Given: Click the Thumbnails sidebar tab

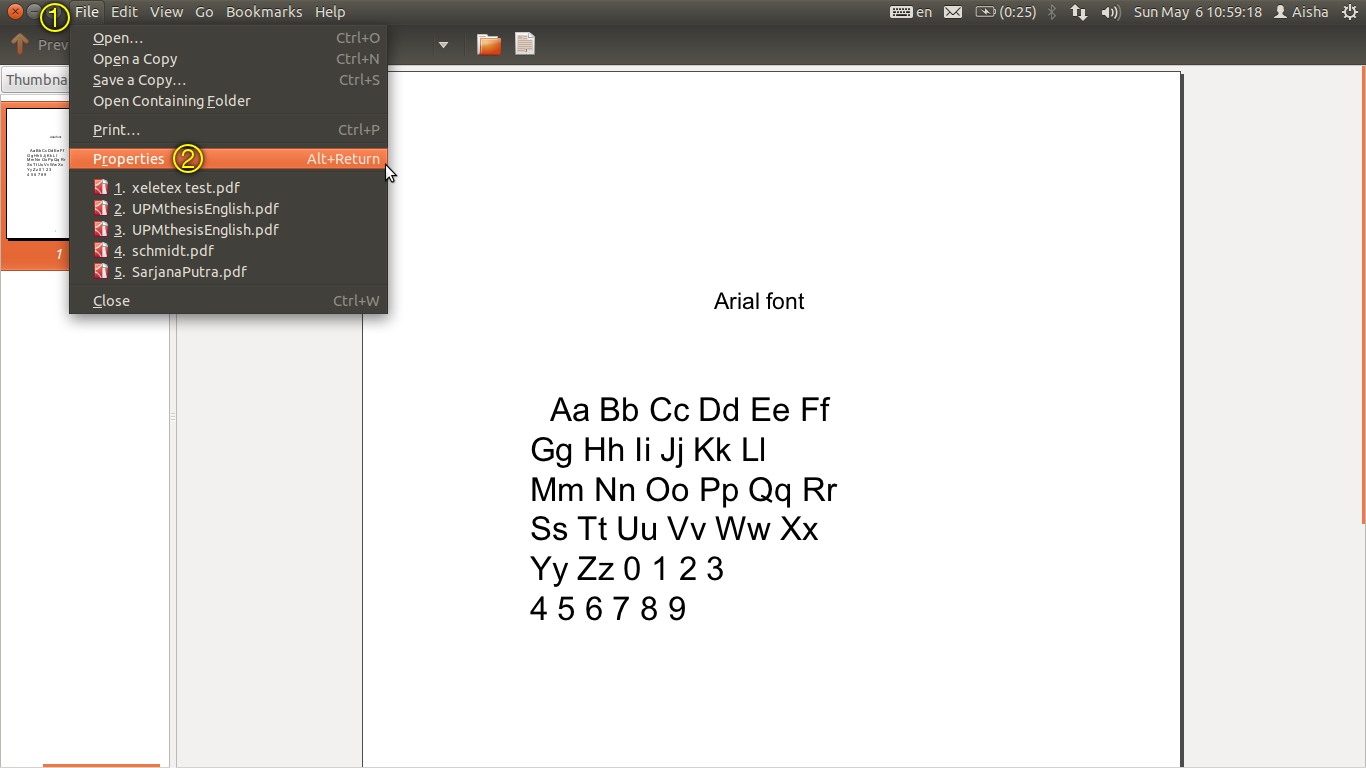Looking at the screenshot, I should (x=37, y=79).
